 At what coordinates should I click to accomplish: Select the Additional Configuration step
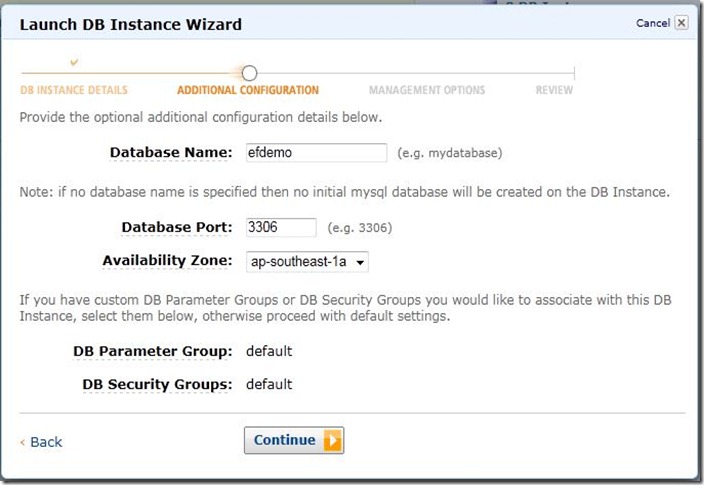coord(248,90)
